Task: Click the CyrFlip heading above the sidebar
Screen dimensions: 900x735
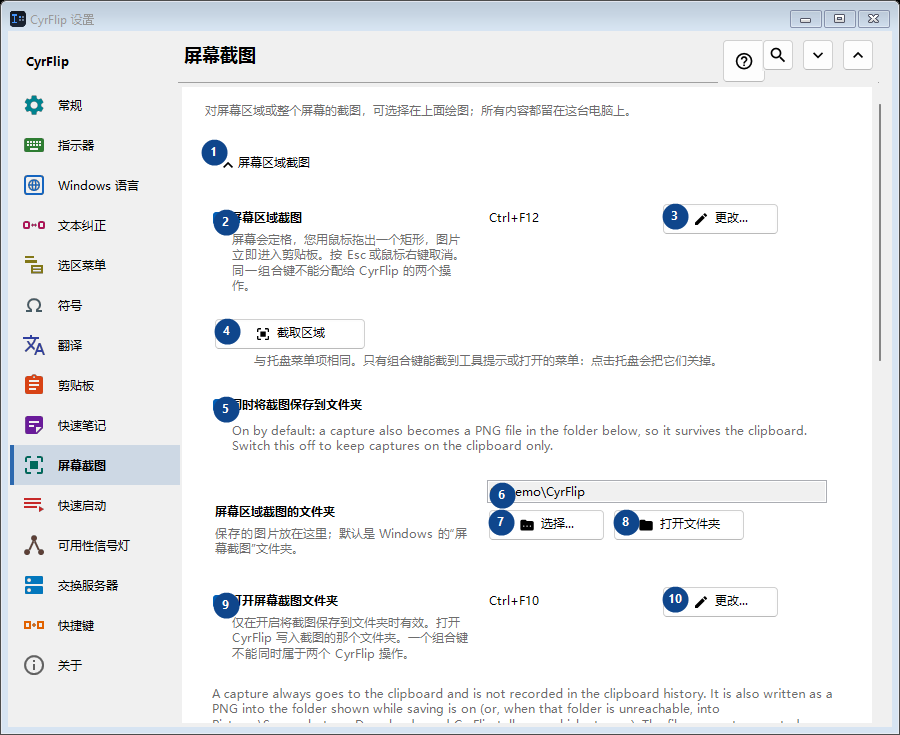Action: (x=48, y=61)
